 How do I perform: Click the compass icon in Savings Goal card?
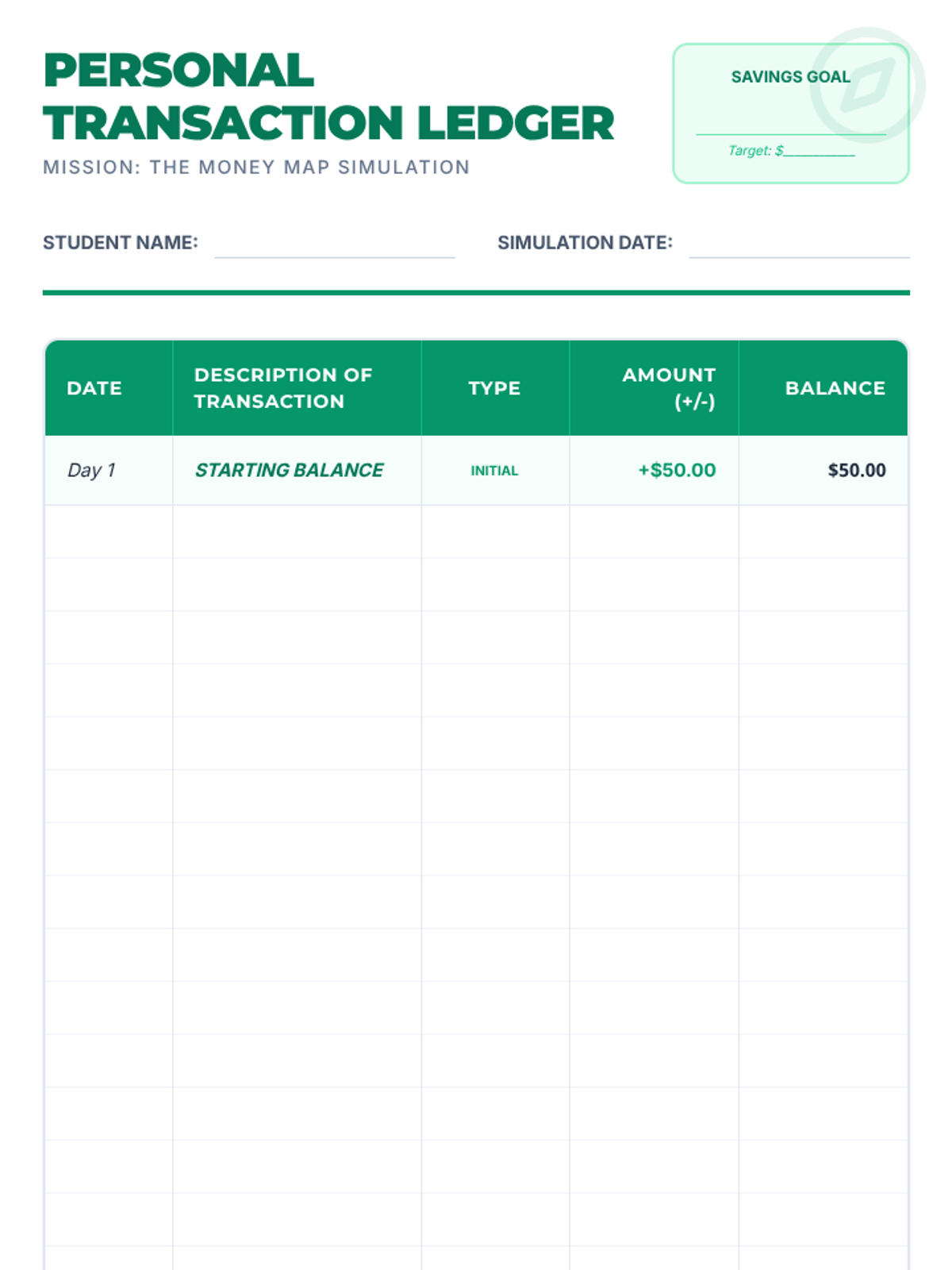[867, 84]
